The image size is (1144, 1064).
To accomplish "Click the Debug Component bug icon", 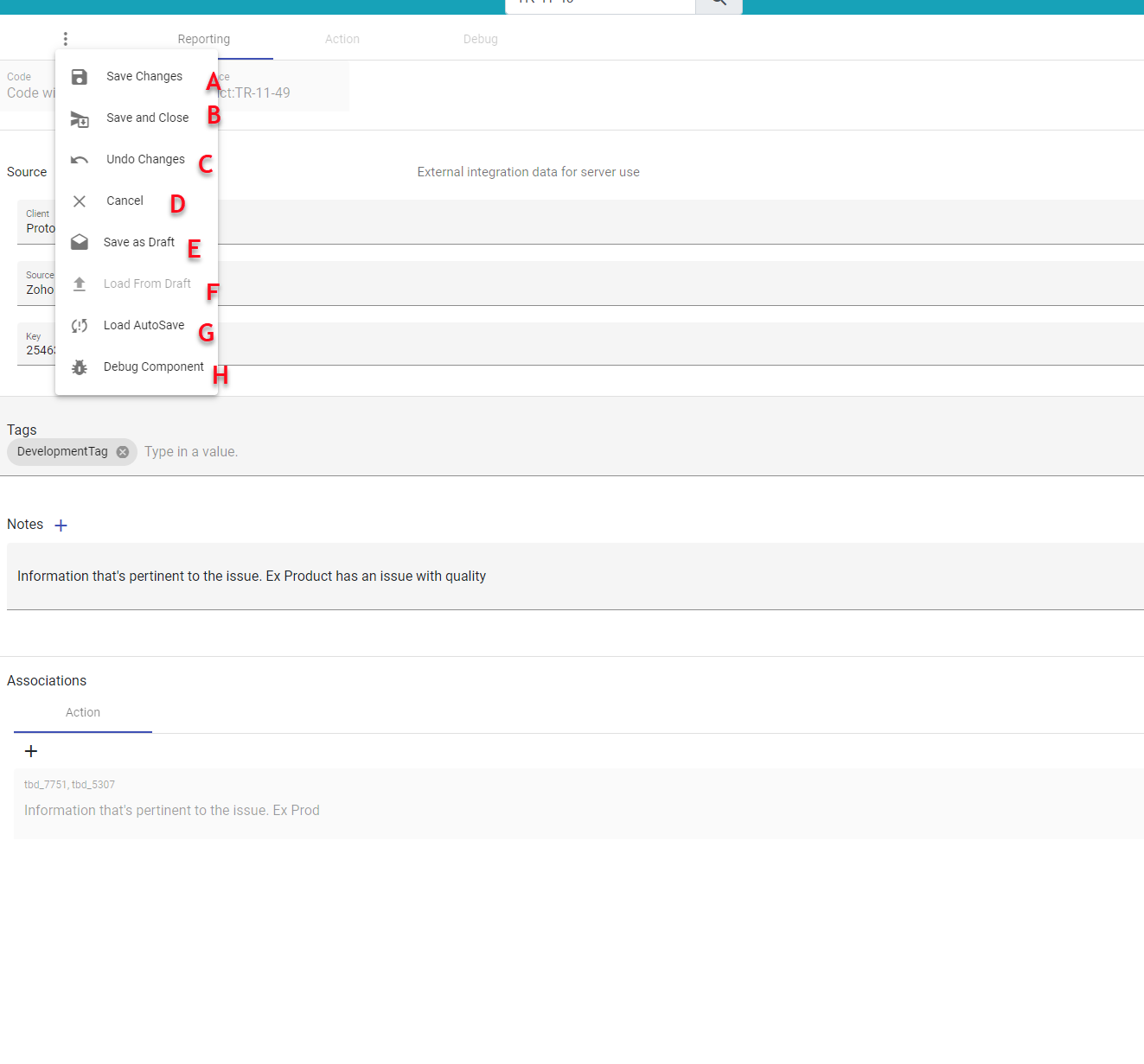I will (x=80, y=367).
